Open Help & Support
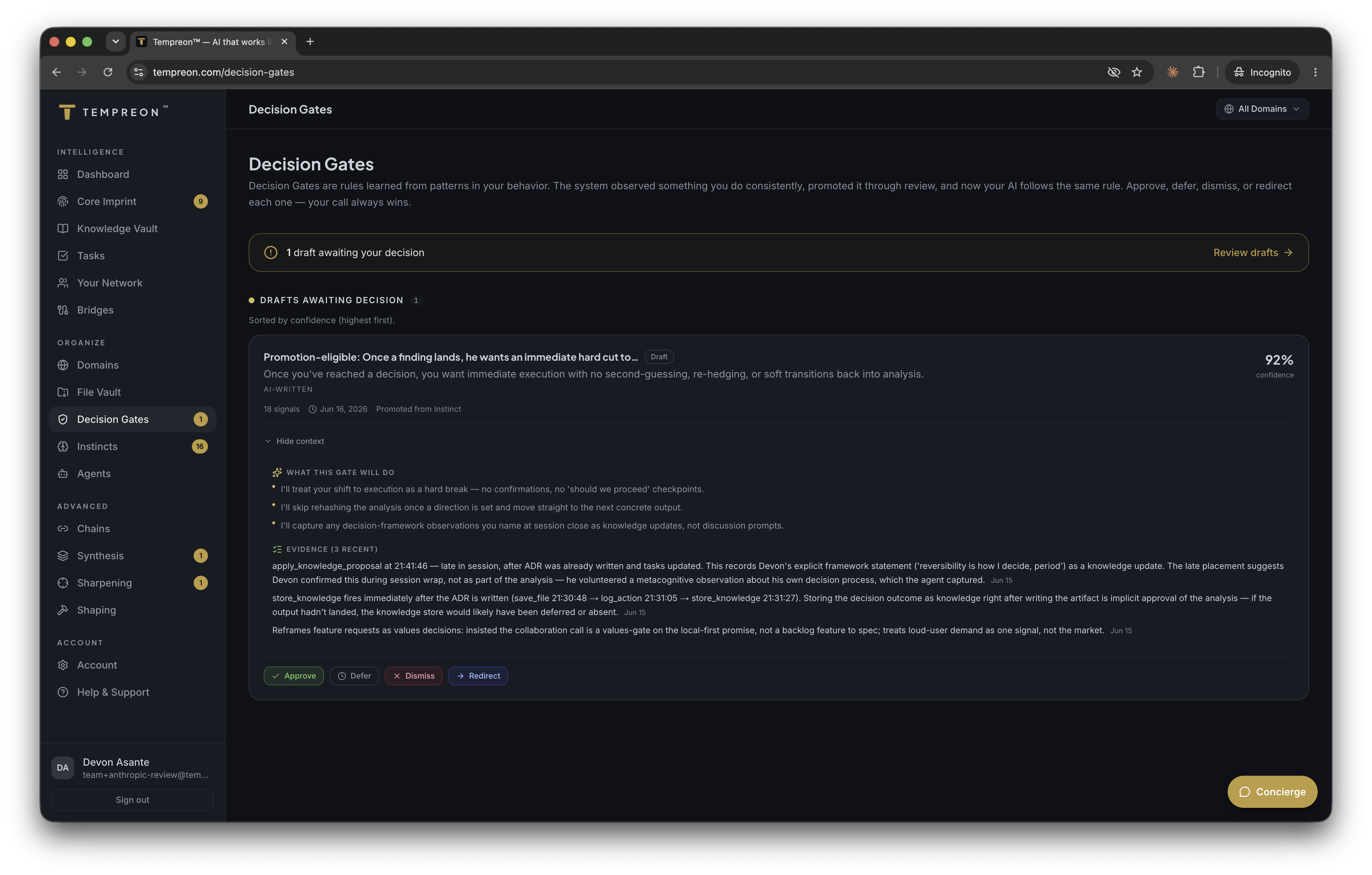The width and height of the screenshot is (1372, 875). pos(132,692)
